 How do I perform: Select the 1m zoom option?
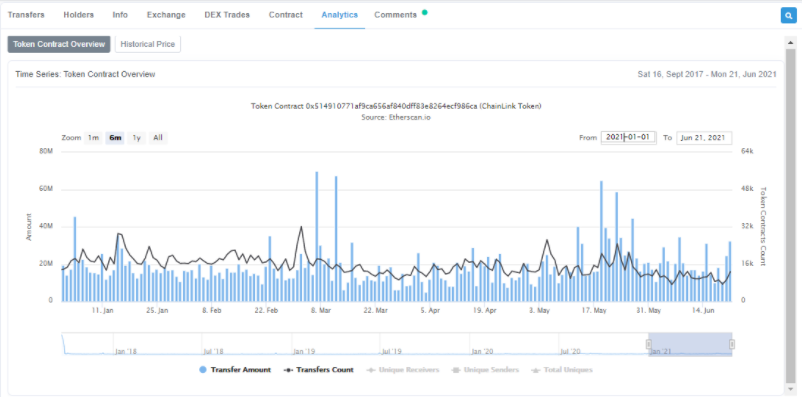tap(93, 138)
